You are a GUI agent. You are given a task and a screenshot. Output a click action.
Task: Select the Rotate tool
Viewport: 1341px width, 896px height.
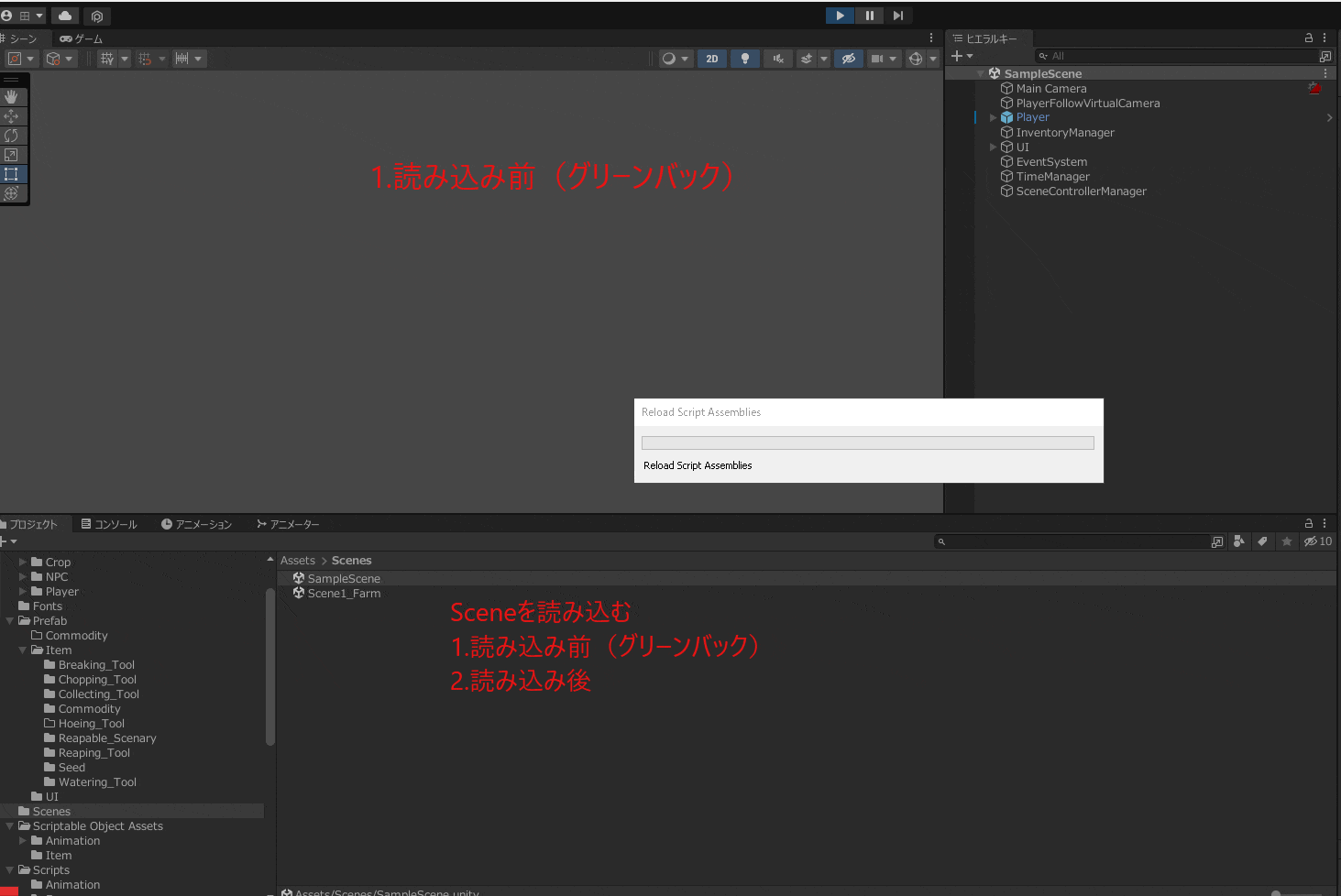12,136
